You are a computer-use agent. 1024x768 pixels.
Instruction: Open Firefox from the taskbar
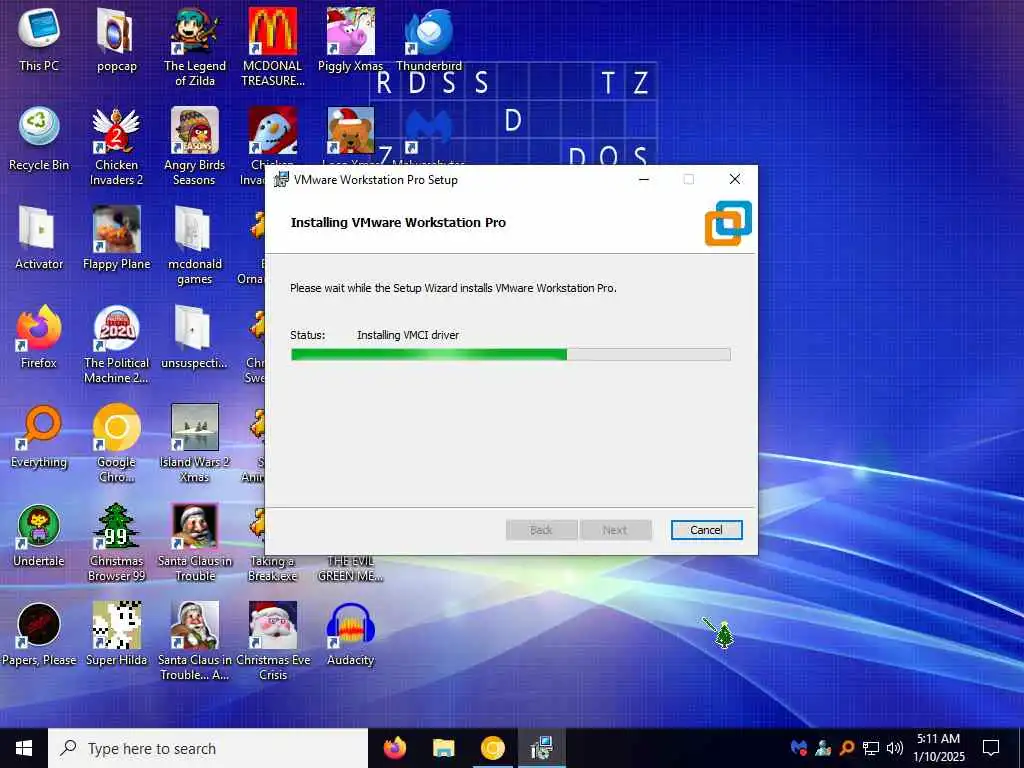click(394, 748)
